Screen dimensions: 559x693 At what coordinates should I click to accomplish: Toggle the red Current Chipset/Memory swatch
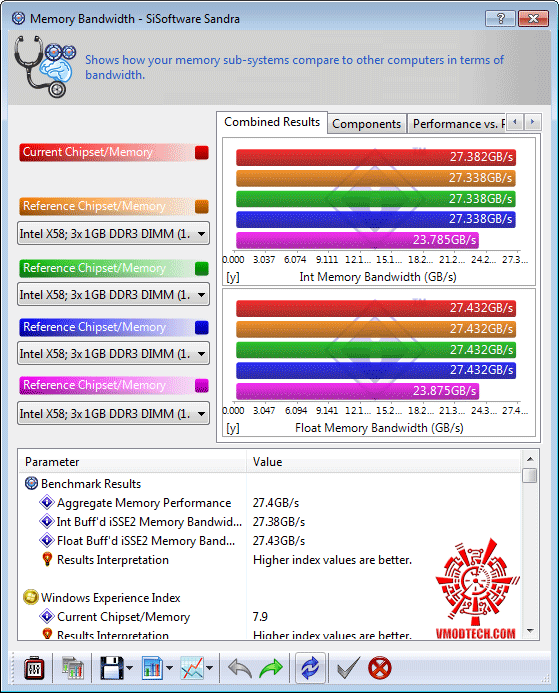202,152
